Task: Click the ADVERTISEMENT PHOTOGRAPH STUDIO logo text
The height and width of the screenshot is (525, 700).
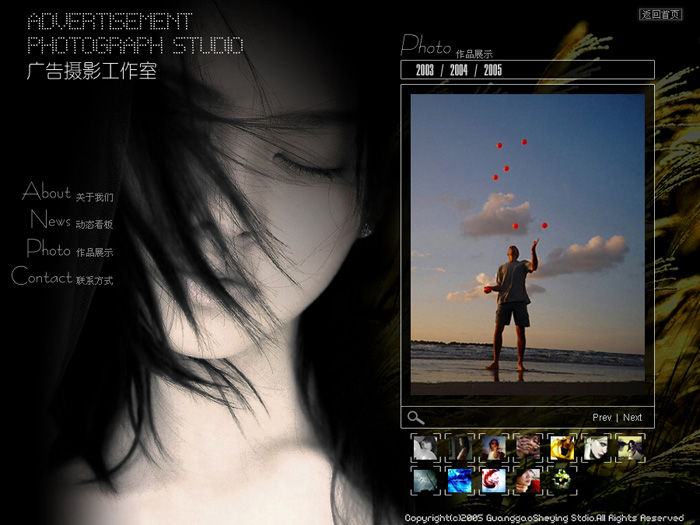Action: (135, 33)
